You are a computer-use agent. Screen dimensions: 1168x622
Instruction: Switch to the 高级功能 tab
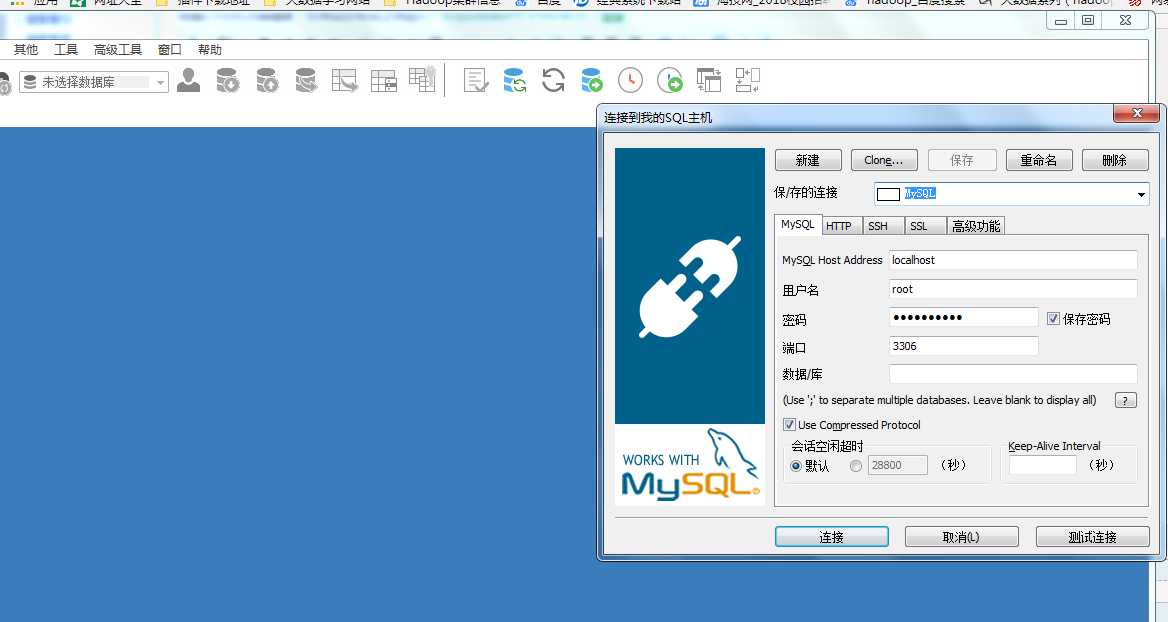click(976, 226)
